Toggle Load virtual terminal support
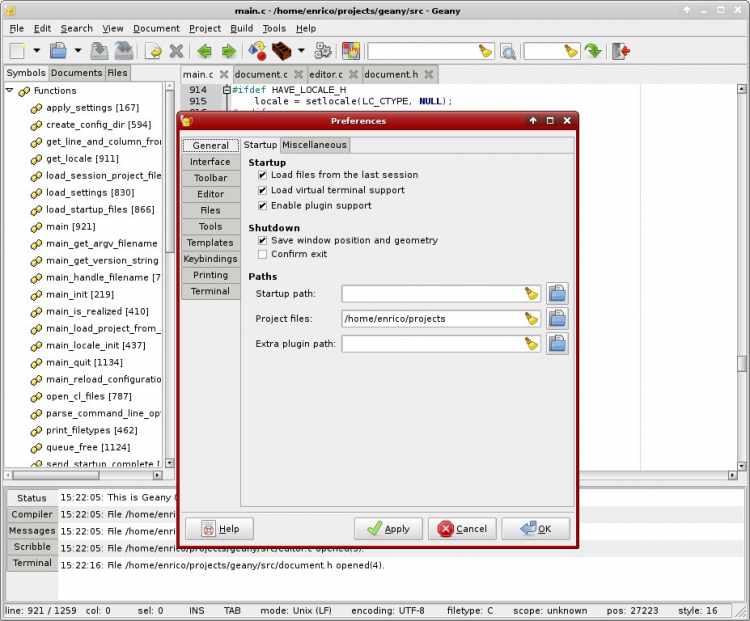The width and height of the screenshot is (750, 621). point(263,190)
